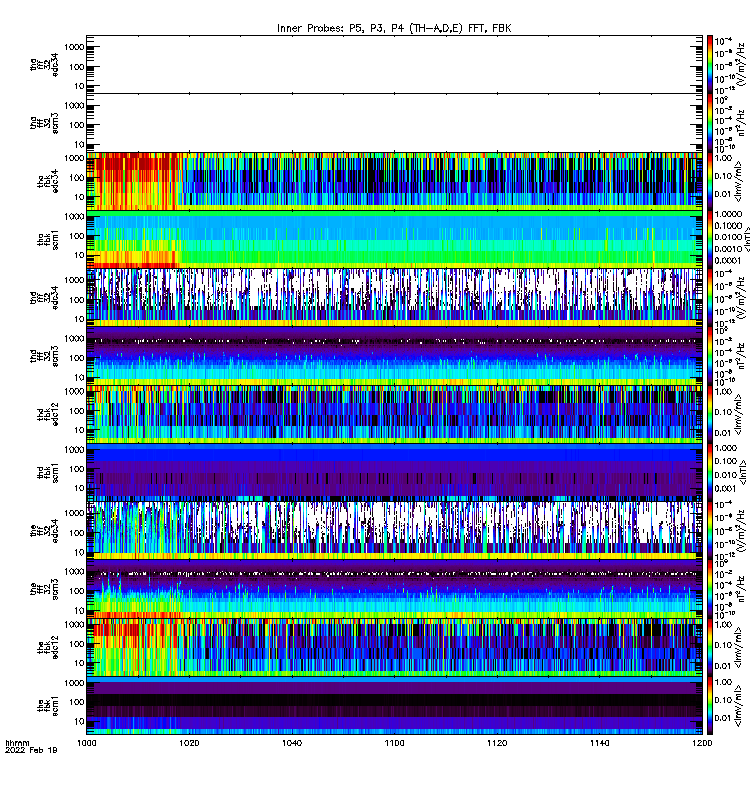Click the thd fbk edc12 spectrogram panel
This screenshot has width=750, height=800.
(394, 414)
